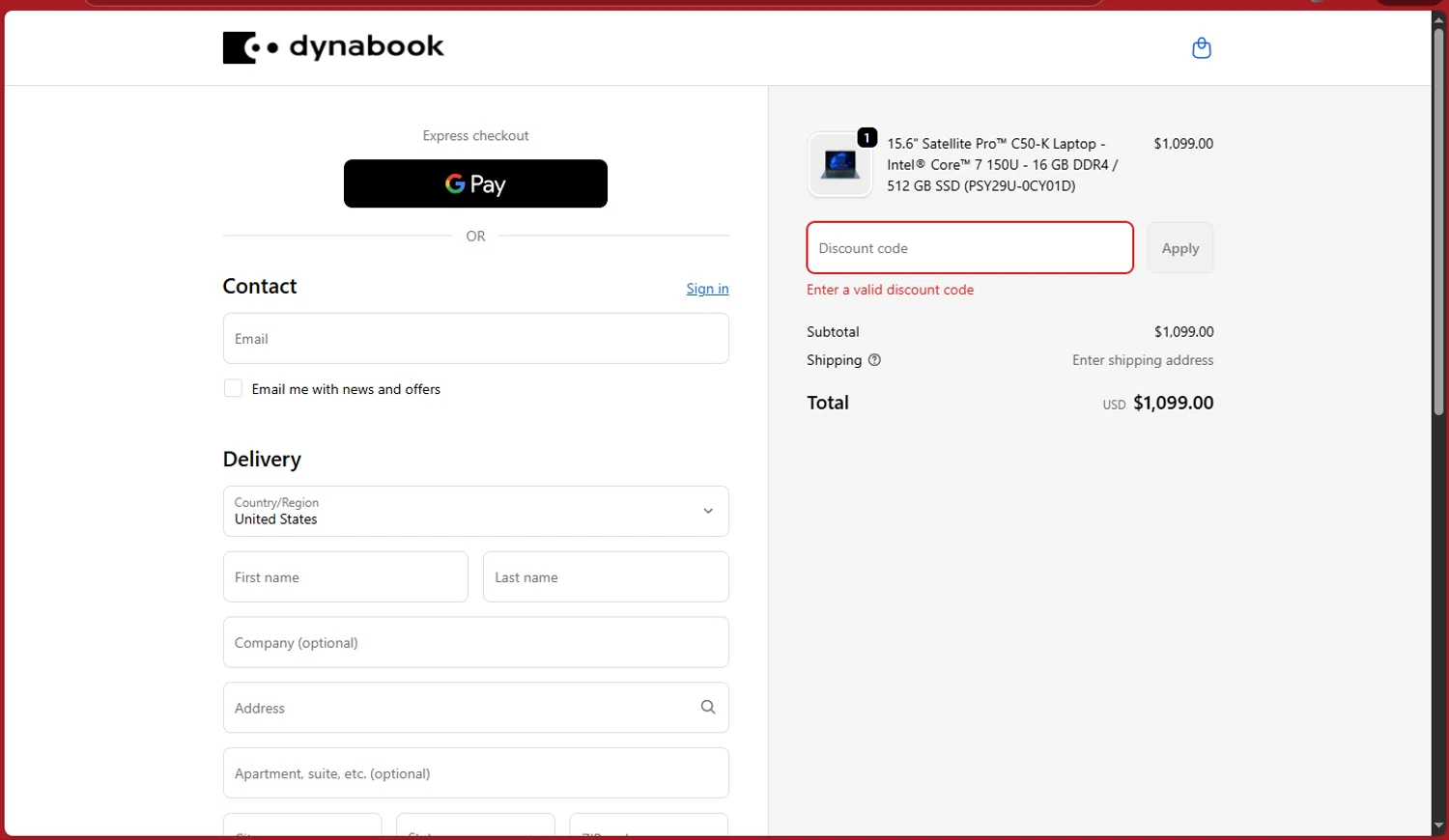Click the item quantity badge on laptop thumbnail
This screenshot has height=840, width=1449.
867,138
